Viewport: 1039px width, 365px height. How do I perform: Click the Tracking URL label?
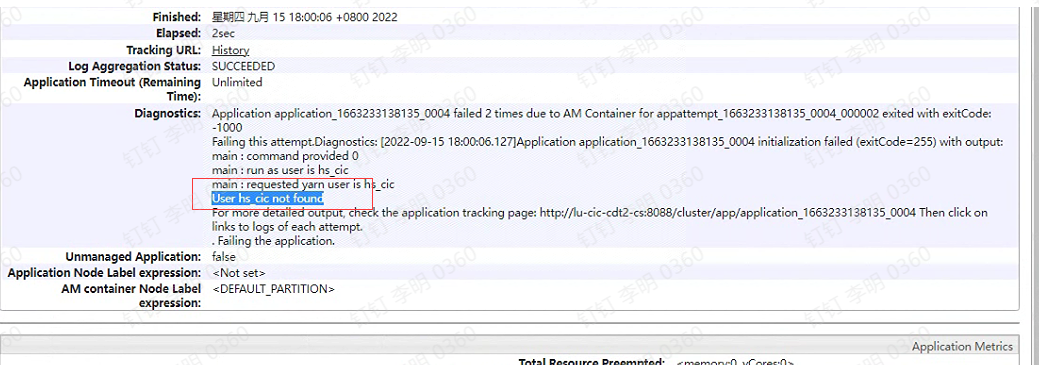click(164, 50)
